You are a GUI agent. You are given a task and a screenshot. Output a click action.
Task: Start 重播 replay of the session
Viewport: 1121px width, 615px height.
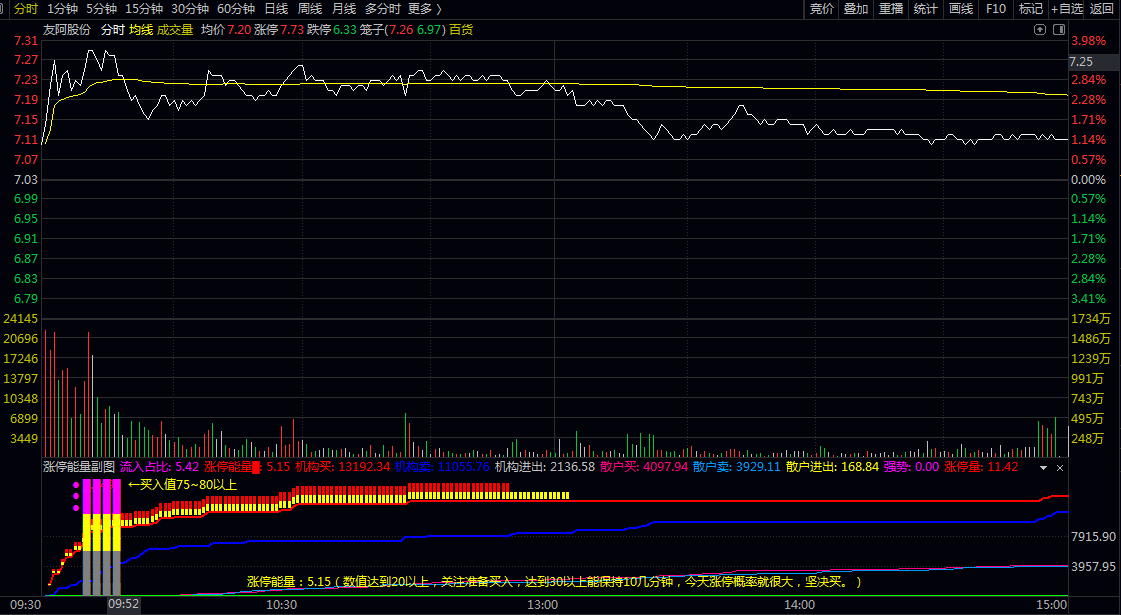(x=891, y=9)
